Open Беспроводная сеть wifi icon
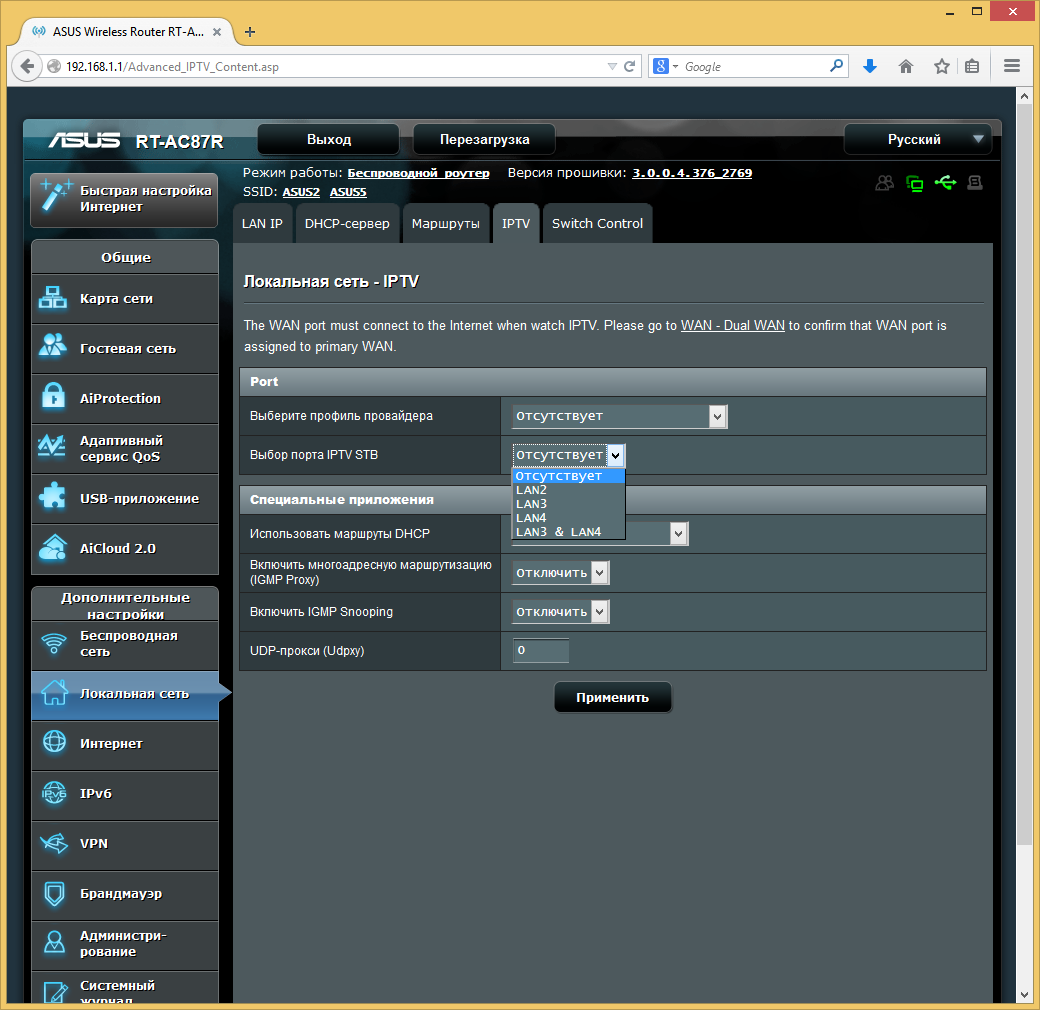This screenshot has height=1010, width=1040. [x=54, y=643]
